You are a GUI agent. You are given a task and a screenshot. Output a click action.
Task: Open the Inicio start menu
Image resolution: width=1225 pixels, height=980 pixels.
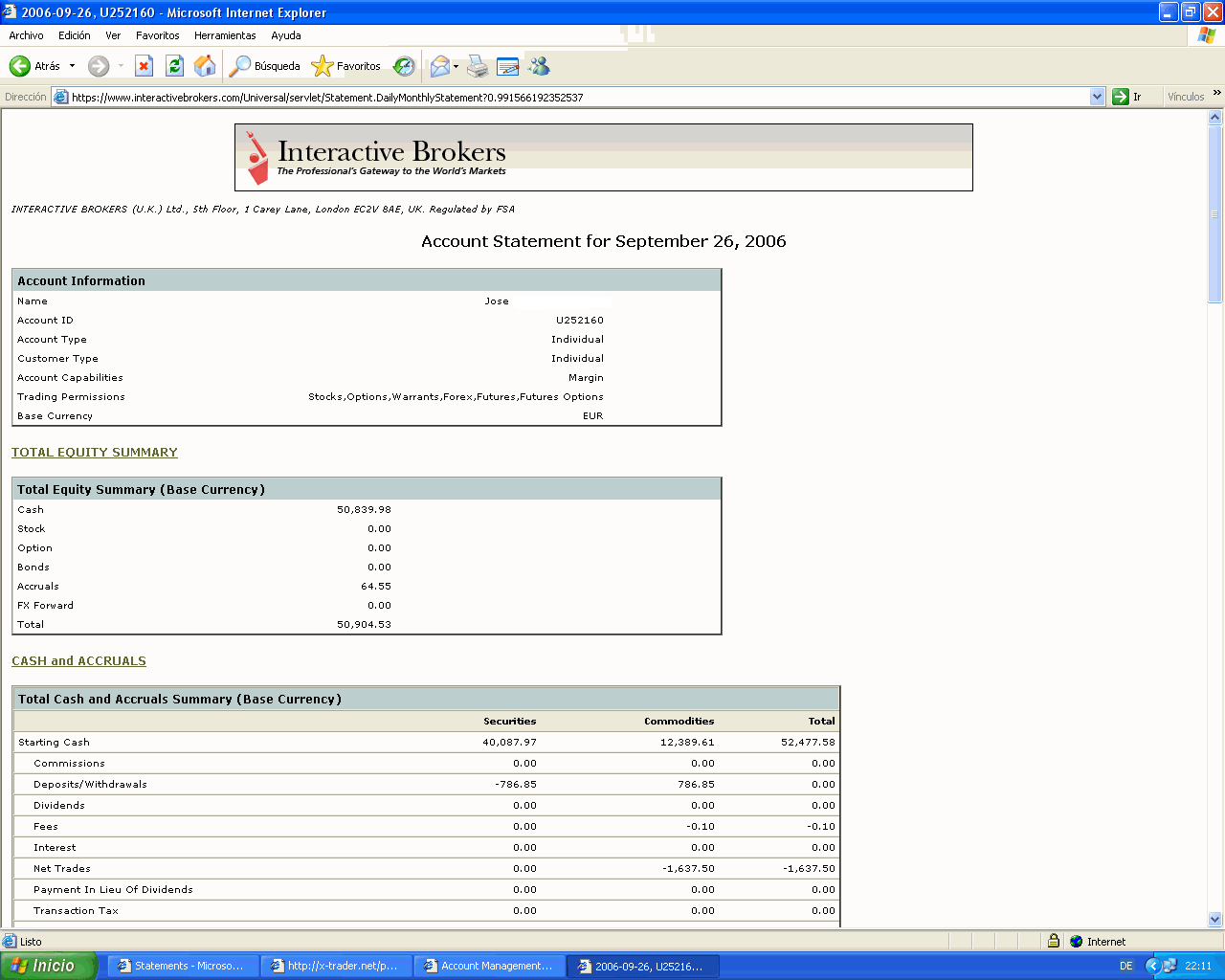pos(49,966)
